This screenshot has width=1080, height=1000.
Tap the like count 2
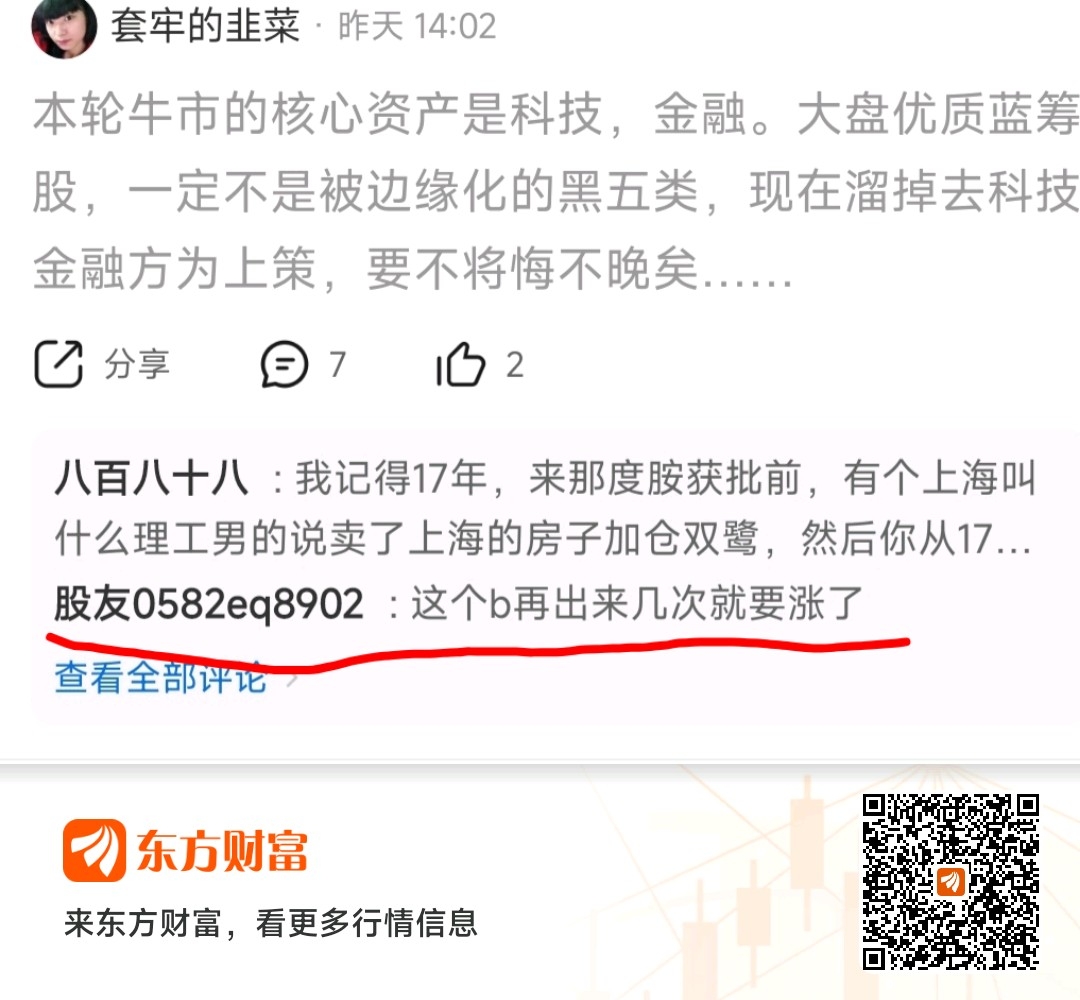point(515,364)
